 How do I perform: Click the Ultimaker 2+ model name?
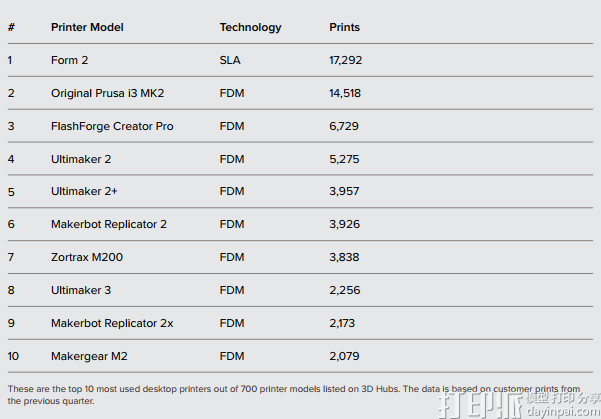click(x=84, y=191)
